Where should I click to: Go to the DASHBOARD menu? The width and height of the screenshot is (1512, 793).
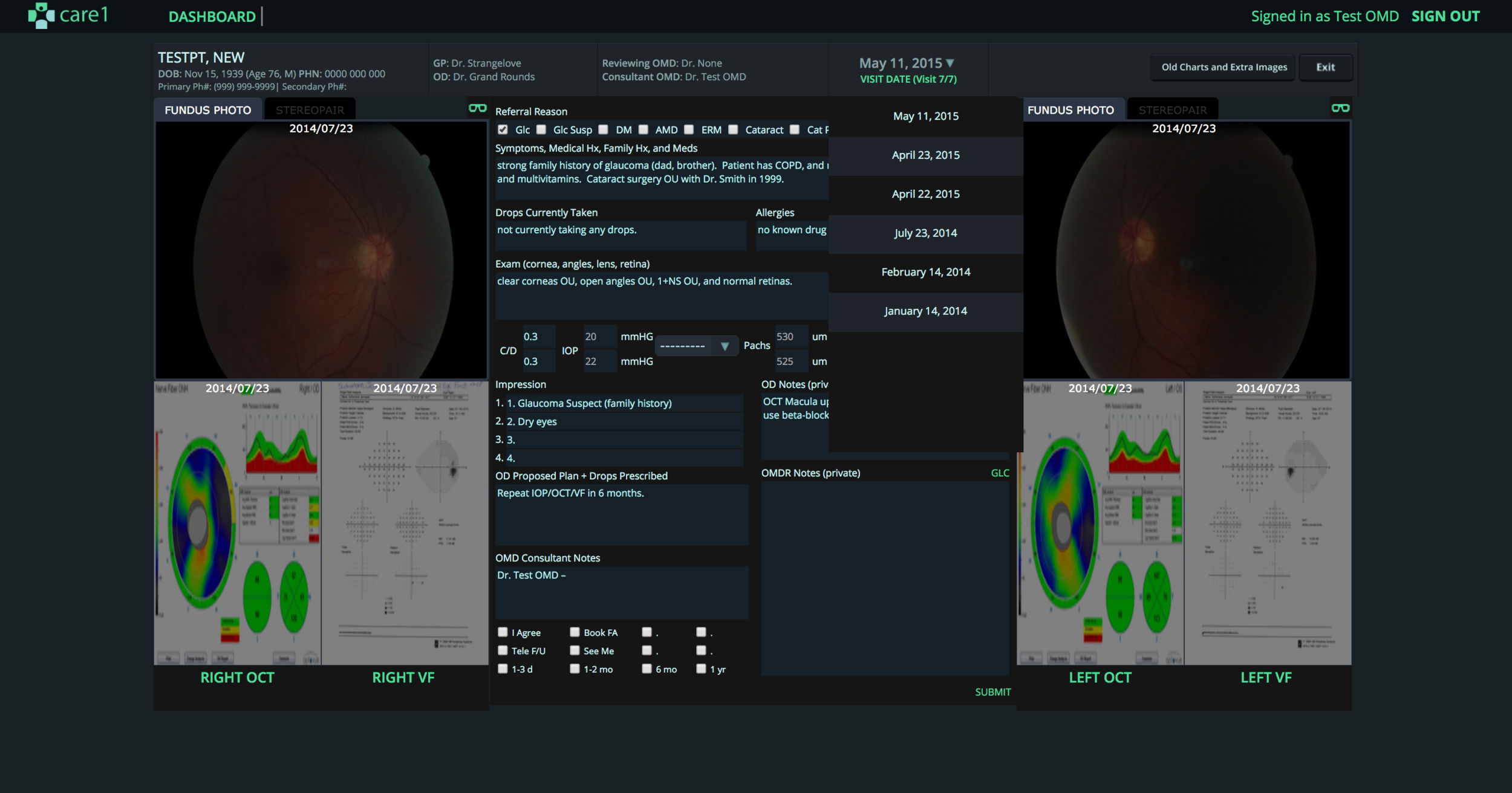tap(212, 16)
